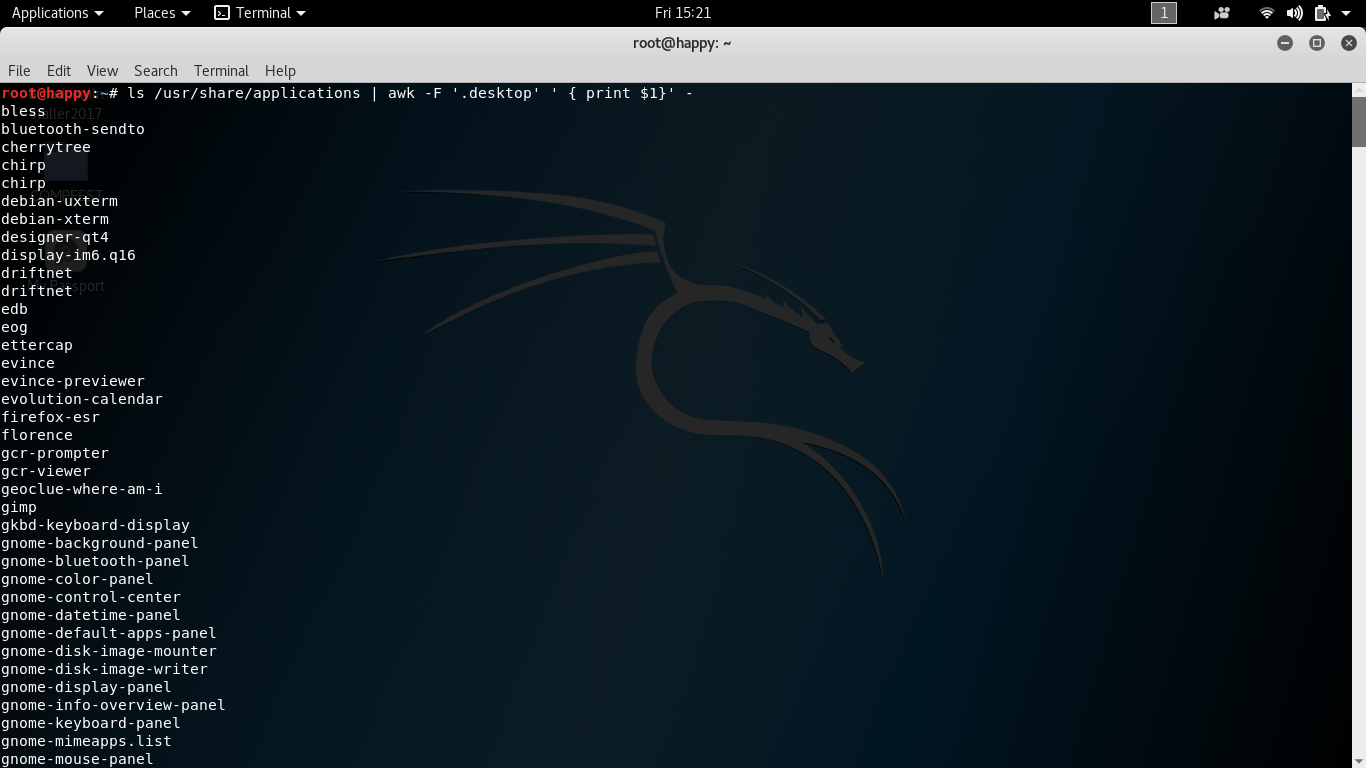The height and width of the screenshot is (768, 1366).
Task: Click the 'gnome-mimeapps.list' line
Action: (86, 741)
